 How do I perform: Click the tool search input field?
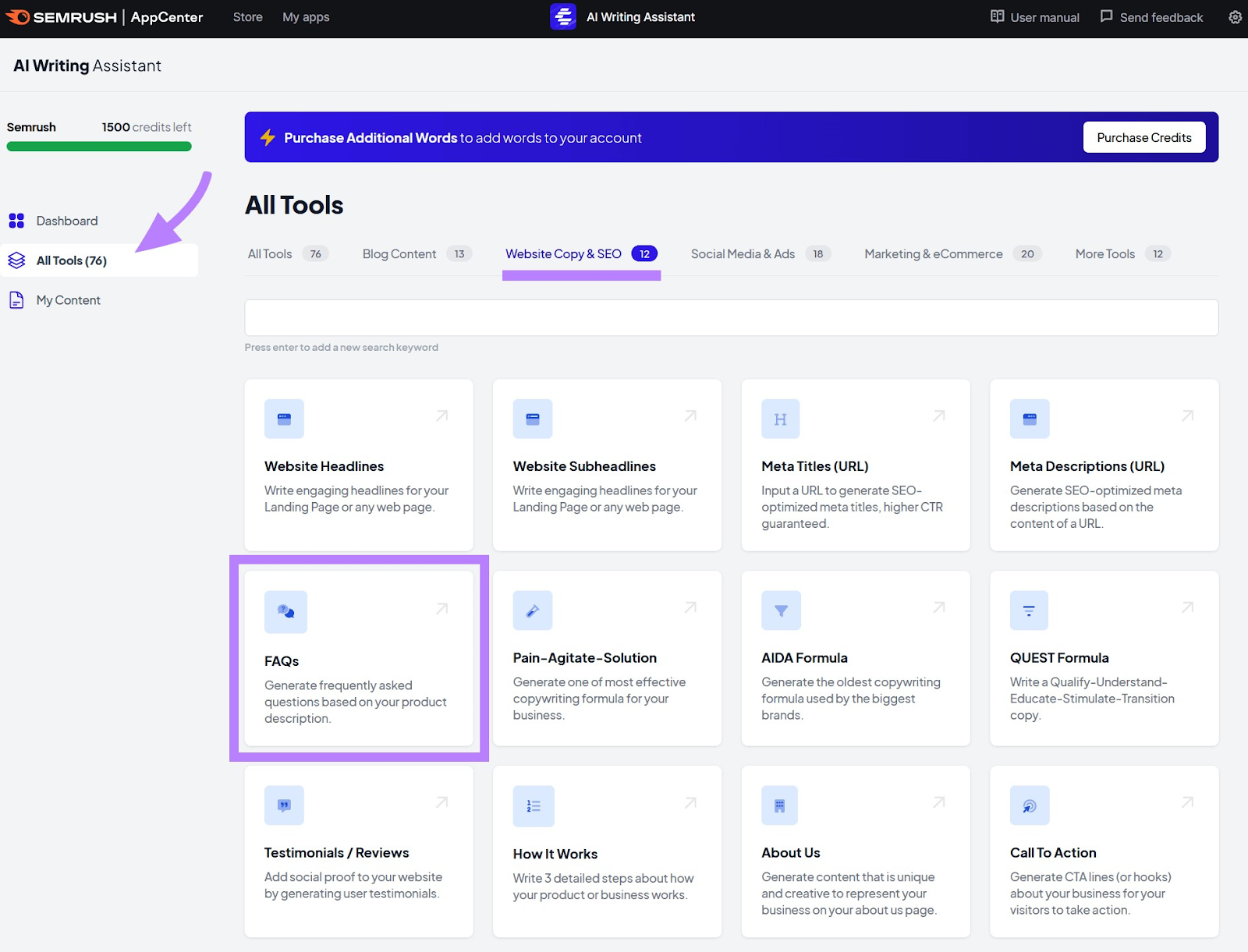point(732,317)
